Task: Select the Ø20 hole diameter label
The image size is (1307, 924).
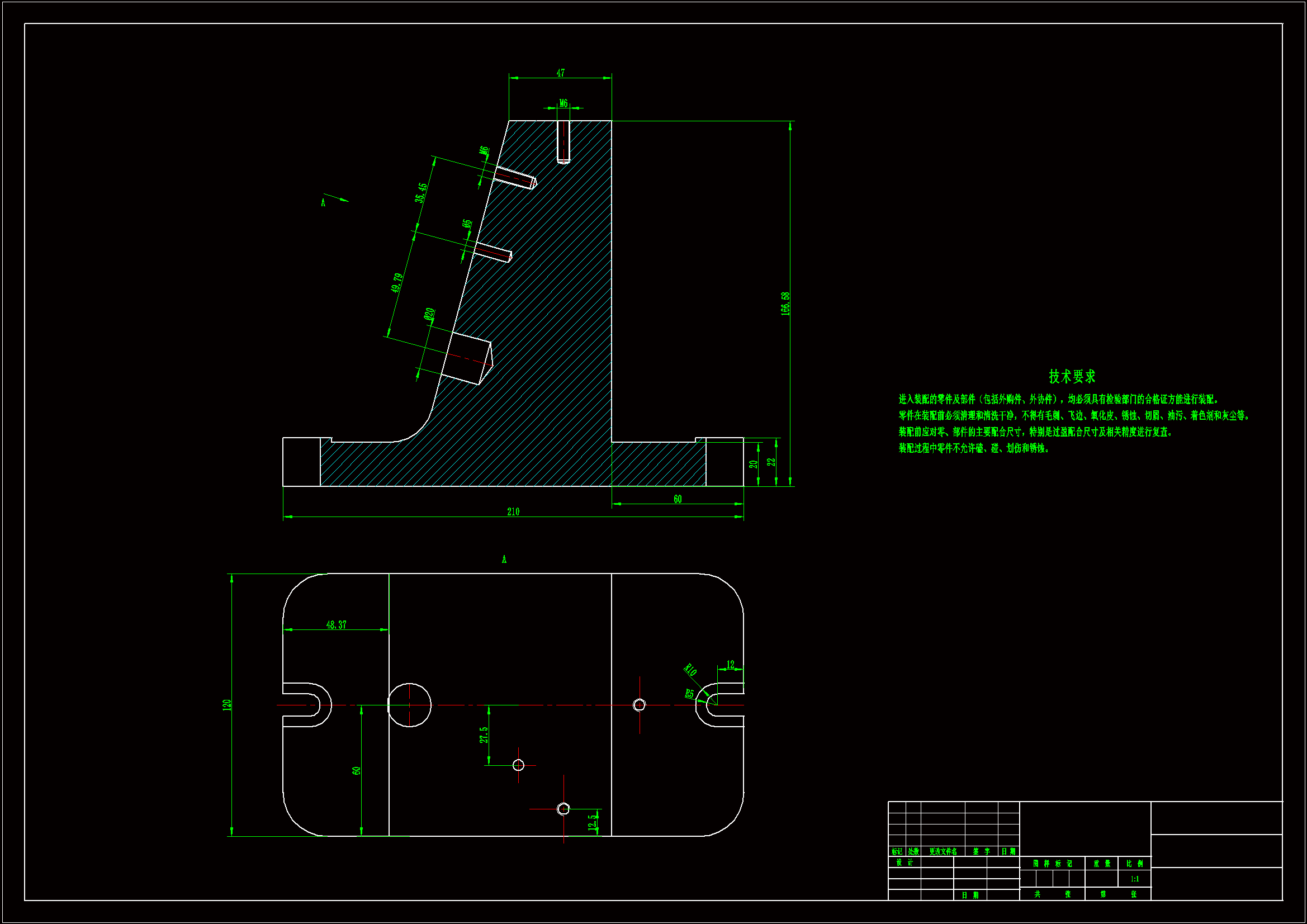Action: 430,314
